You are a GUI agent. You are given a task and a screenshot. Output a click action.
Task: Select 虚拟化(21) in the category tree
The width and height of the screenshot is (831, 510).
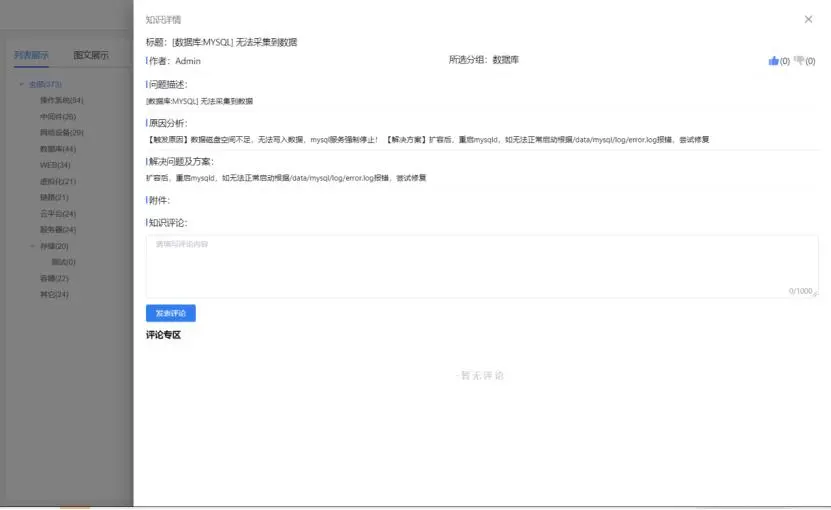pos(58,181)
